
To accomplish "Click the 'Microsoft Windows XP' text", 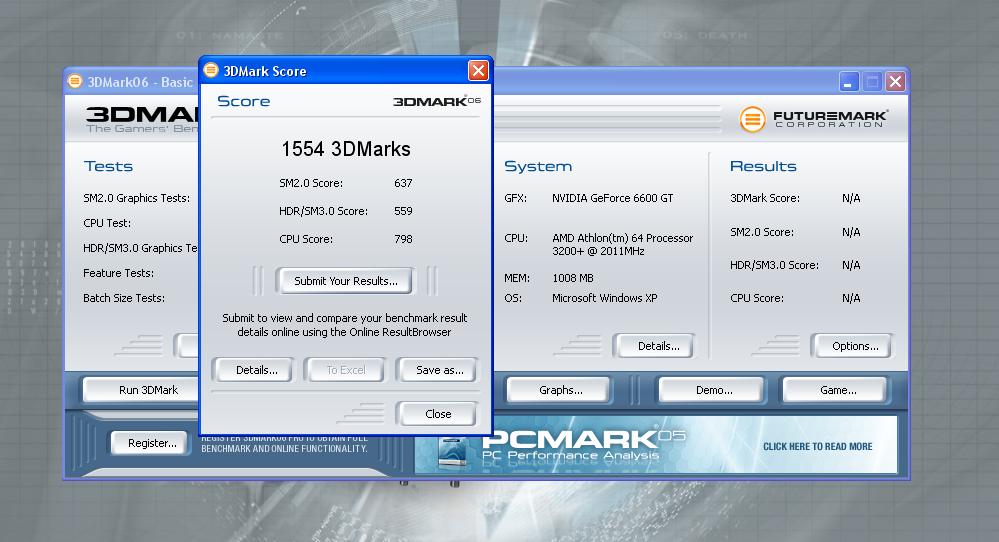I will click(605, 297).
